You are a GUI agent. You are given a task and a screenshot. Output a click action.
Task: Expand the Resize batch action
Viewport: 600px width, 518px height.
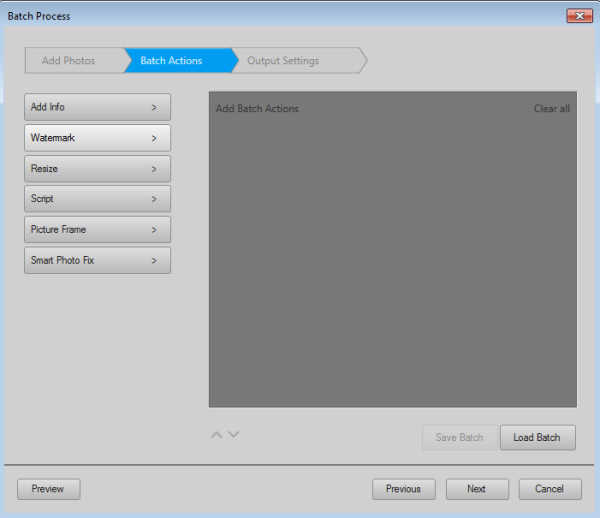97,169
